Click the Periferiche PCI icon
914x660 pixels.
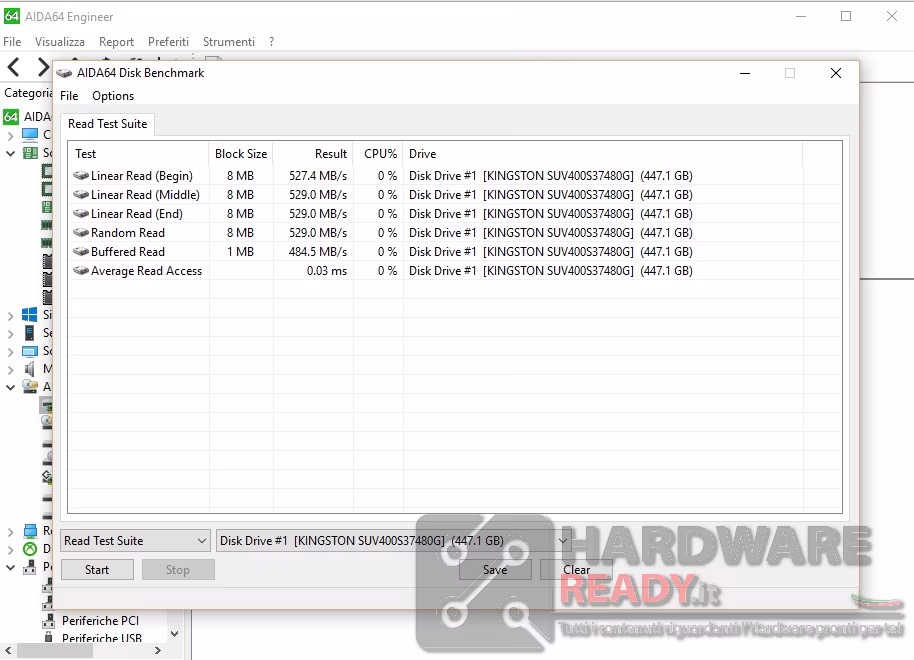click(x=48, y=622)
